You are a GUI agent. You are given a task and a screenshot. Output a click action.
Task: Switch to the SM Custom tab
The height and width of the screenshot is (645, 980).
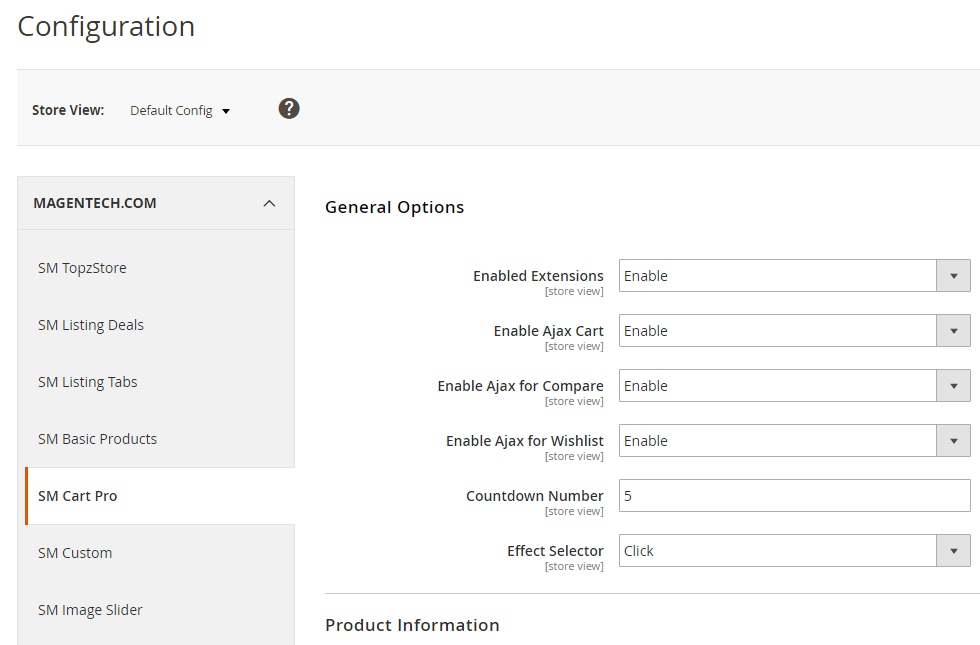click(x=75, y=553)
